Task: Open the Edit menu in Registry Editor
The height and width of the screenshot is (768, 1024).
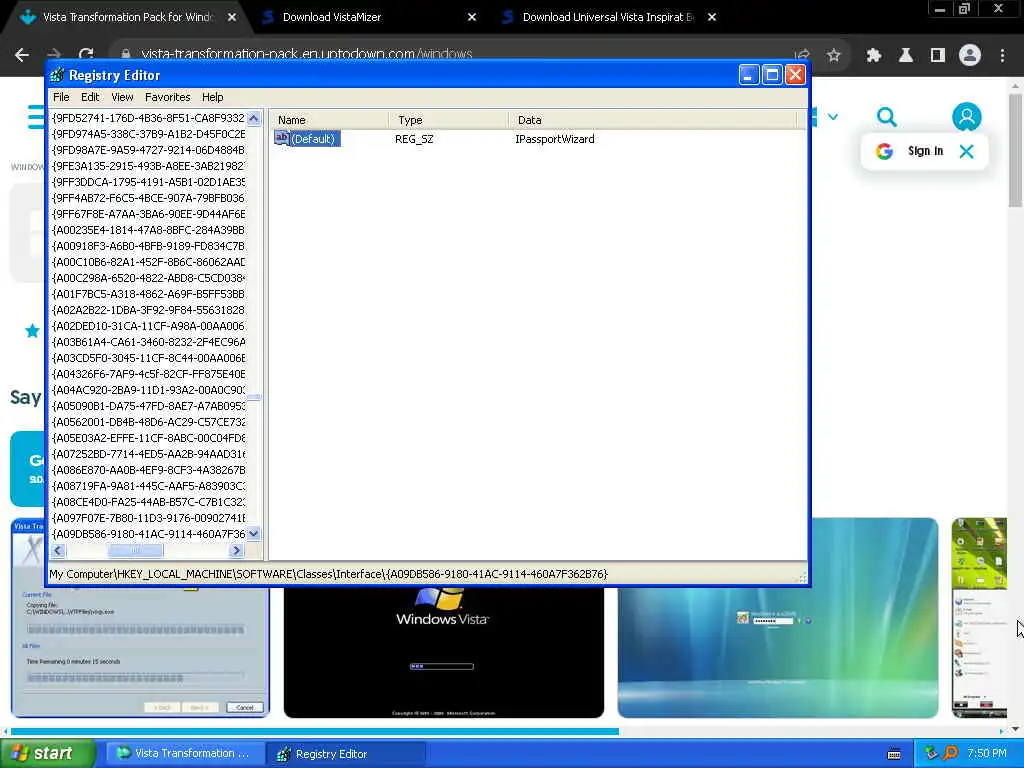Action: 90,97
